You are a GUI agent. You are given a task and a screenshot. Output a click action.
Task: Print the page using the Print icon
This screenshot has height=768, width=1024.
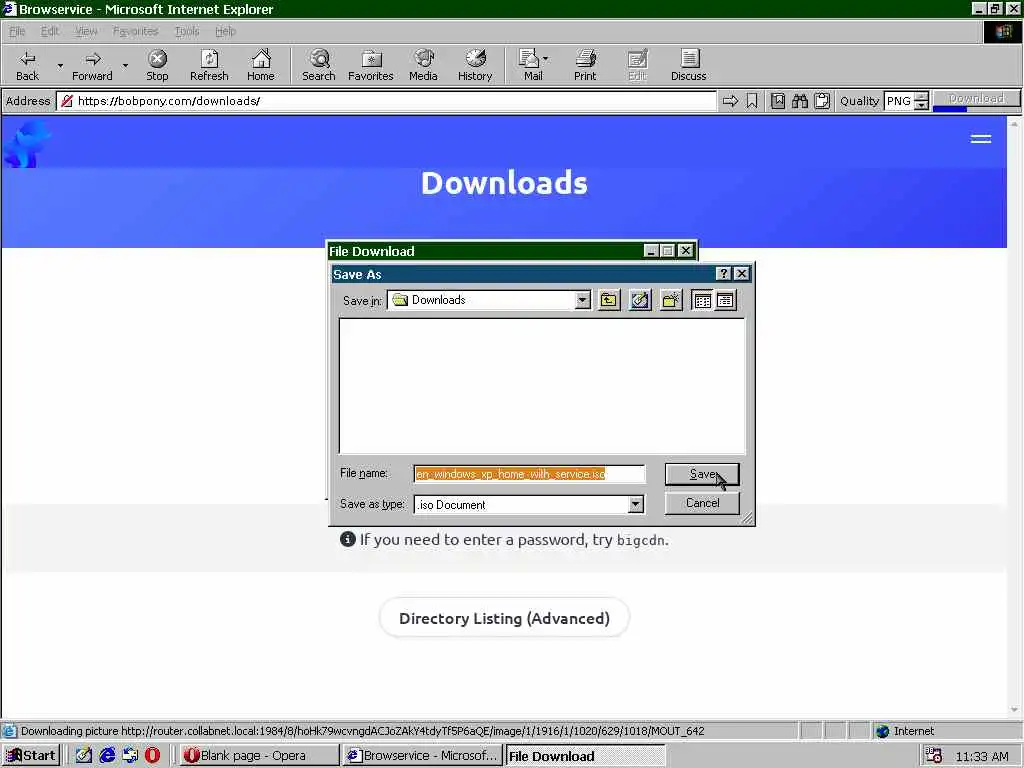(585, 65)
